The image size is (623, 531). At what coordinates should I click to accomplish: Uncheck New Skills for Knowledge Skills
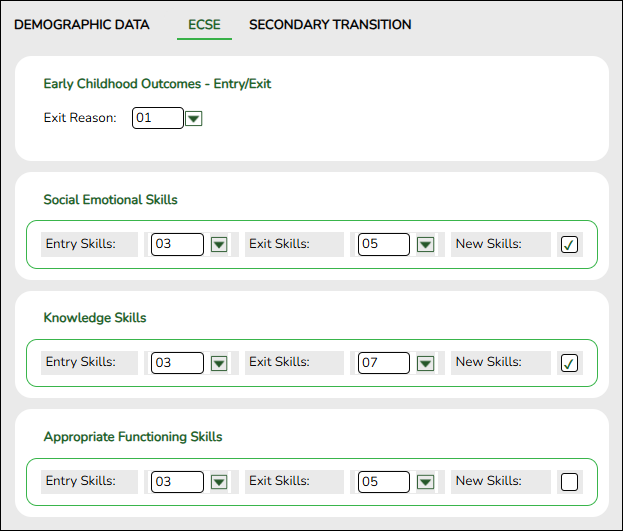(569, 363)
